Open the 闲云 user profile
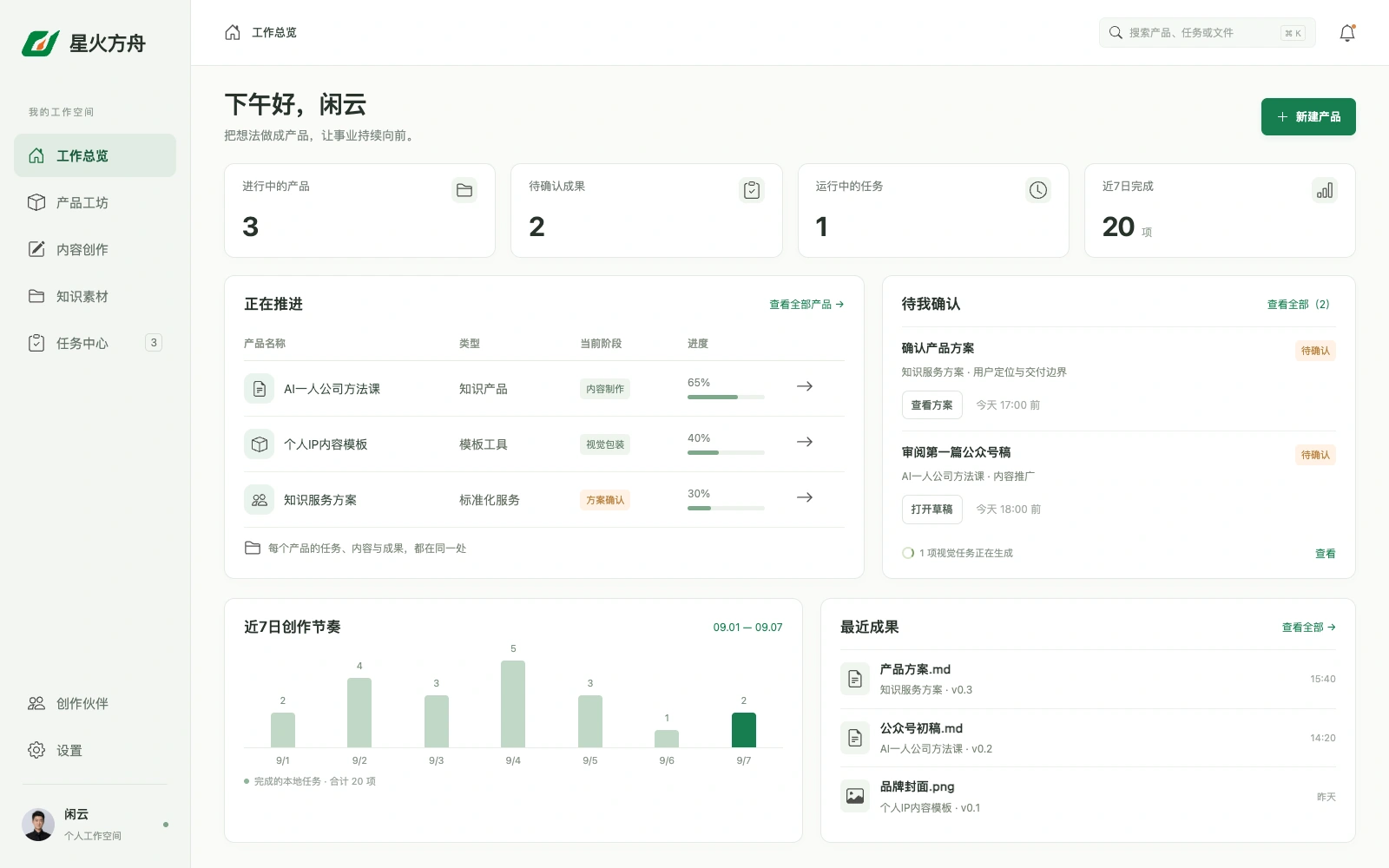Viewport: 1389px width, 868px height. (95, 825)
